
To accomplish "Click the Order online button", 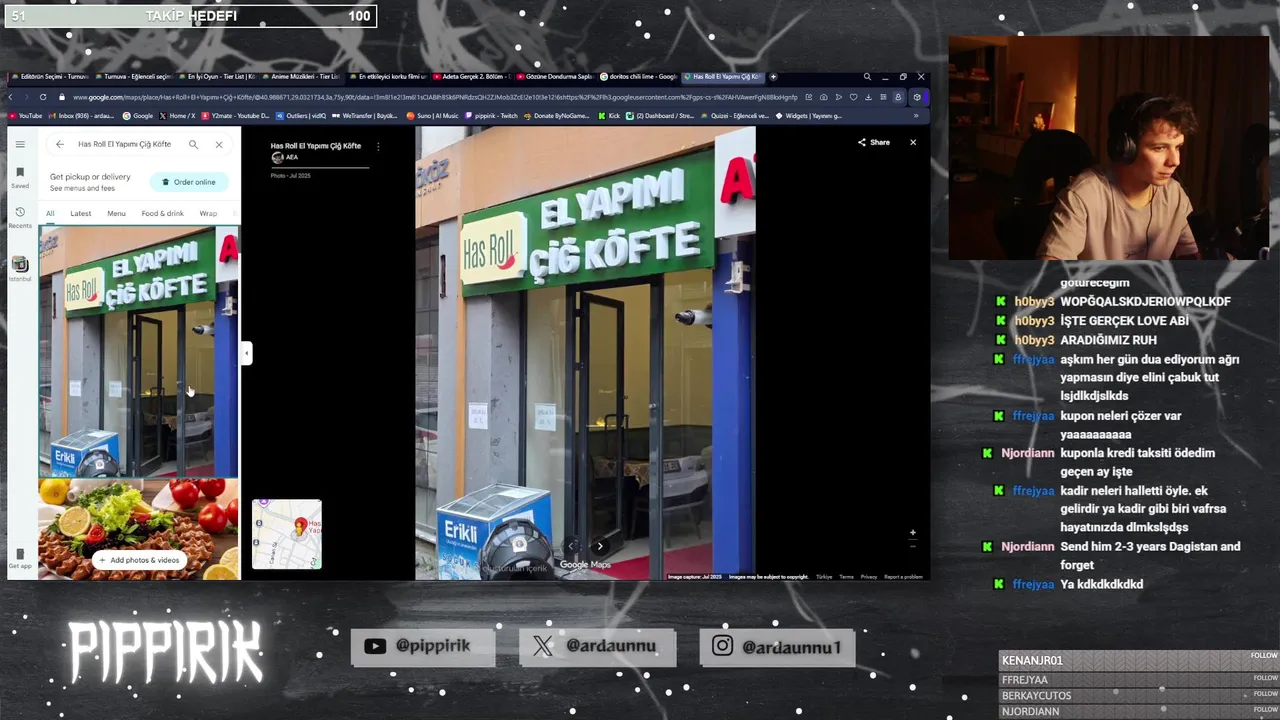I will coord(189,182).
